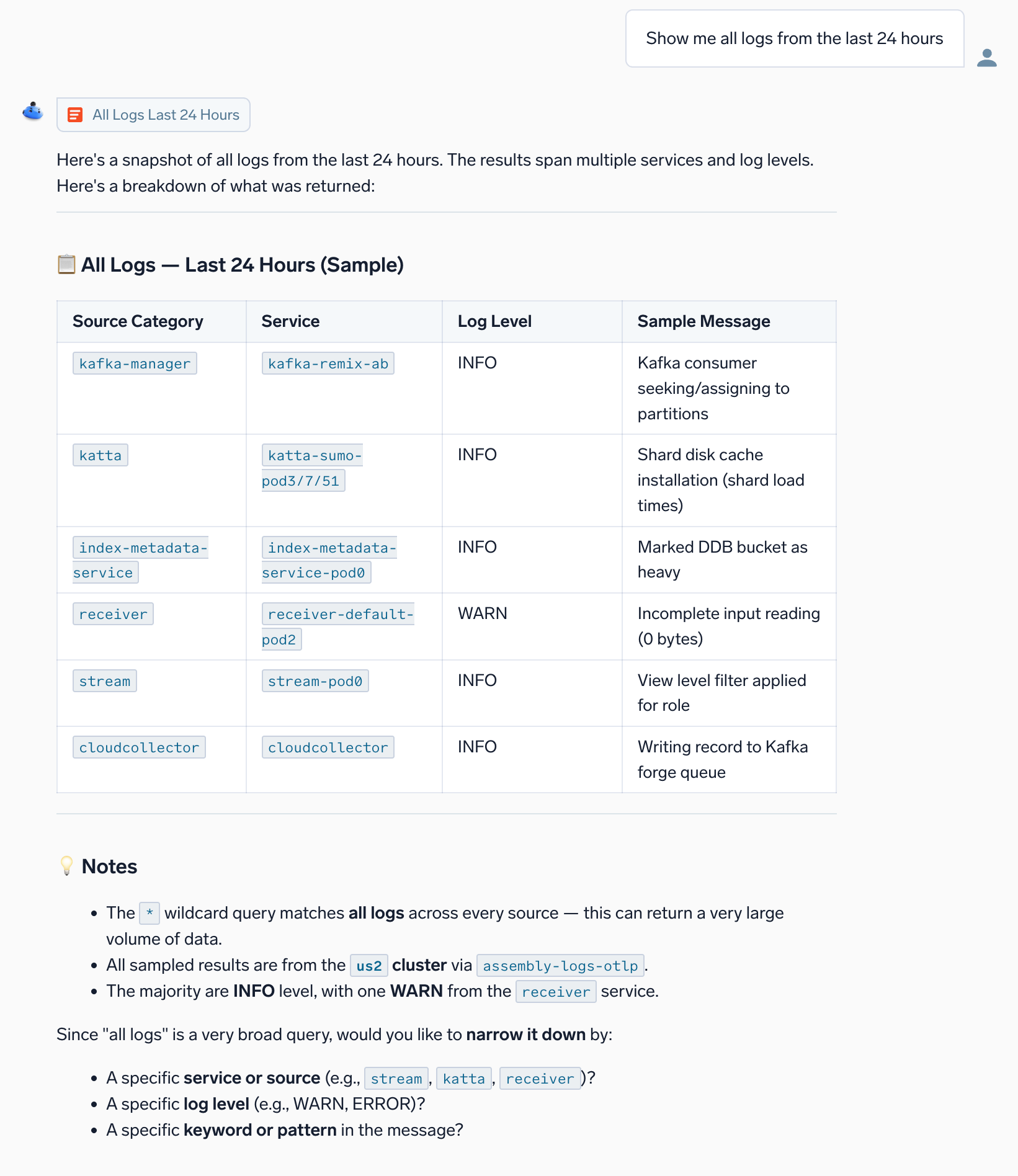Viewport: 1018px width, 1176px height.
Task: Click the Log Level column header
Action: pyautogui.click(x=494, y=321)
